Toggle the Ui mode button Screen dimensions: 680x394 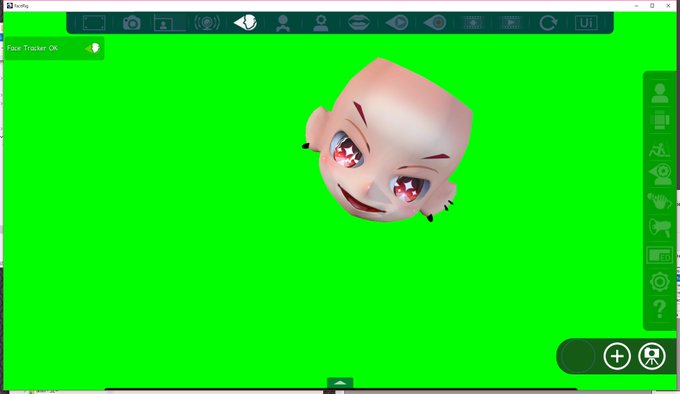(x=586, y=23)
